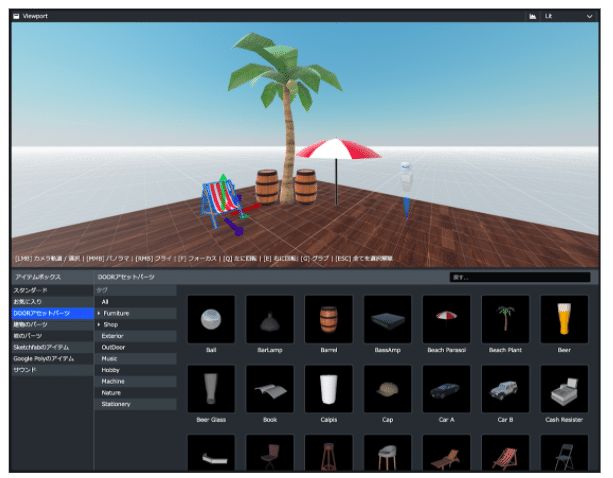Pick the Cap asset
This screenshot has width=613, height=478.
[387, 389]
